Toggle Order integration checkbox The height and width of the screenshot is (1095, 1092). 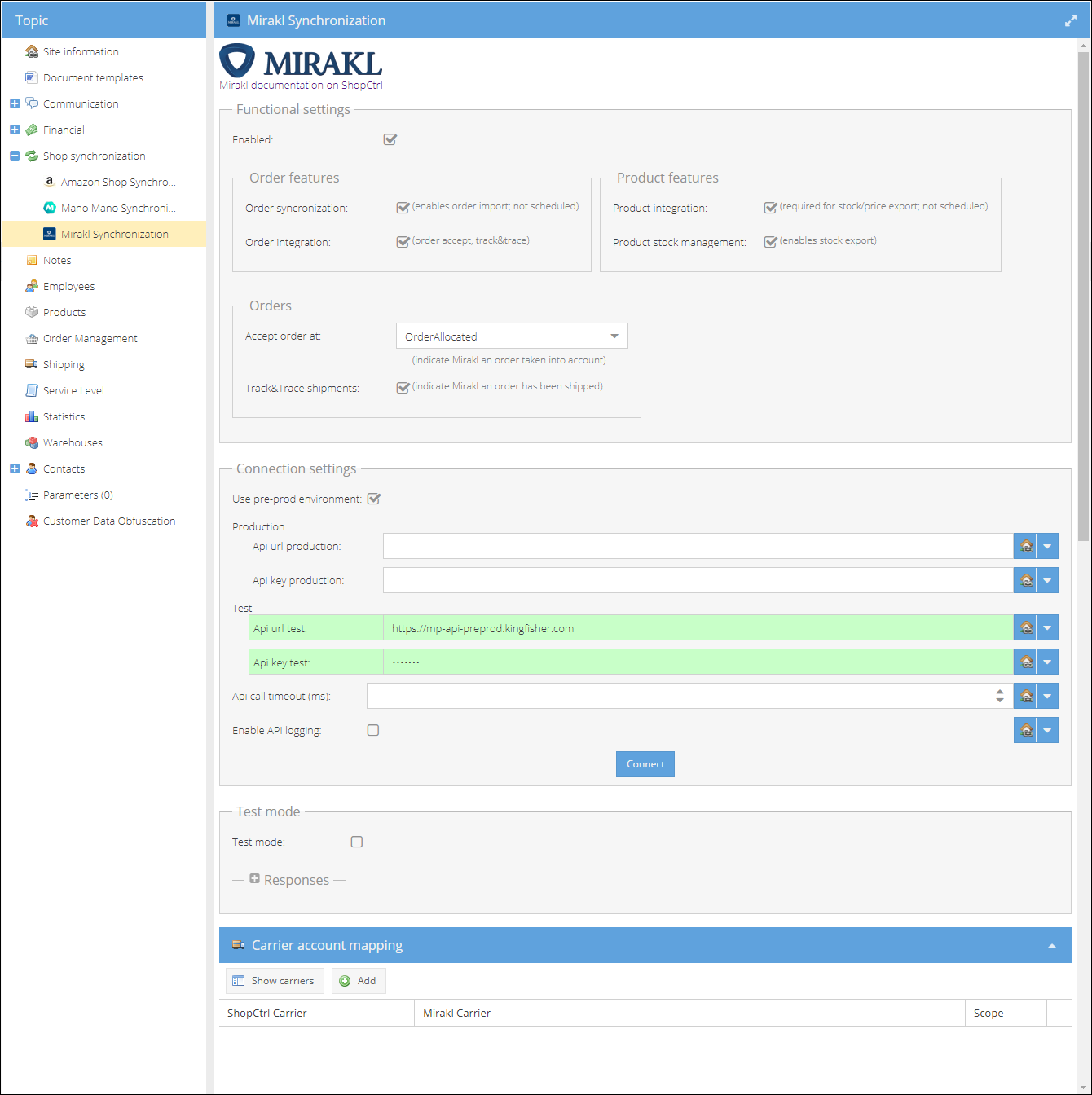coord(403,241)
